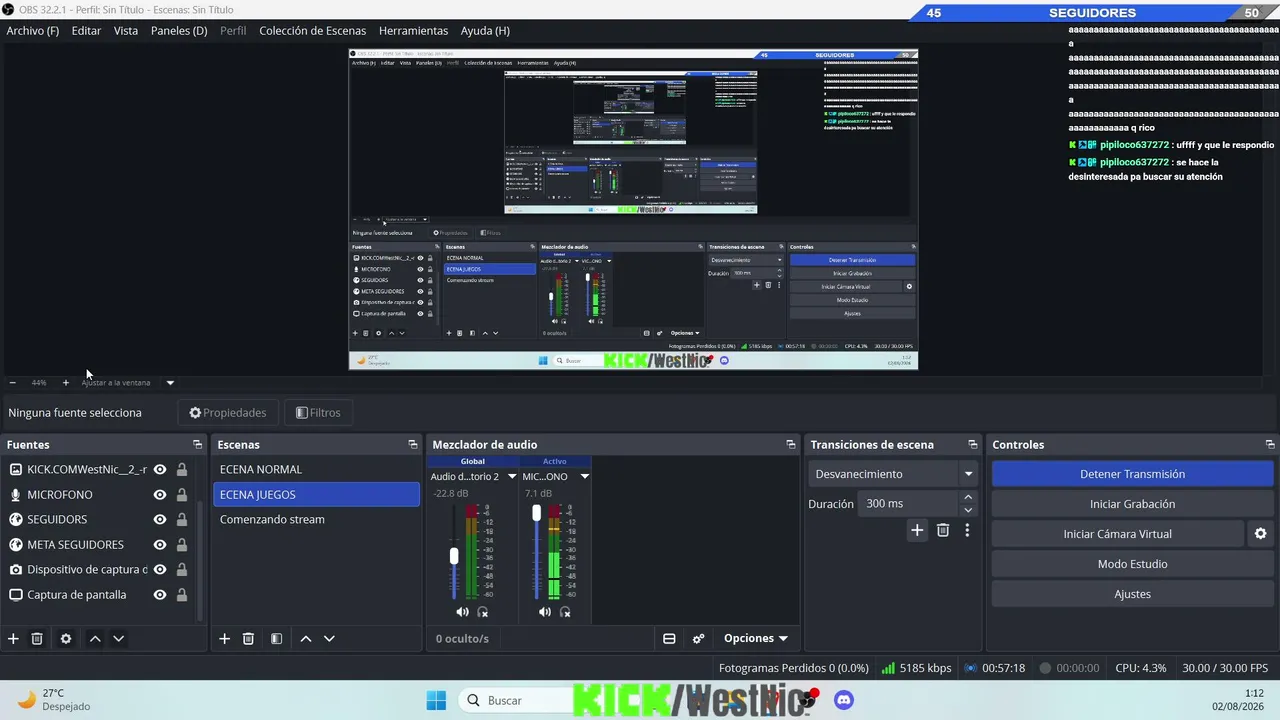
Task: Toggle monitoring headphone icon for MICROFONO channel
Action: tap(565, 612)
